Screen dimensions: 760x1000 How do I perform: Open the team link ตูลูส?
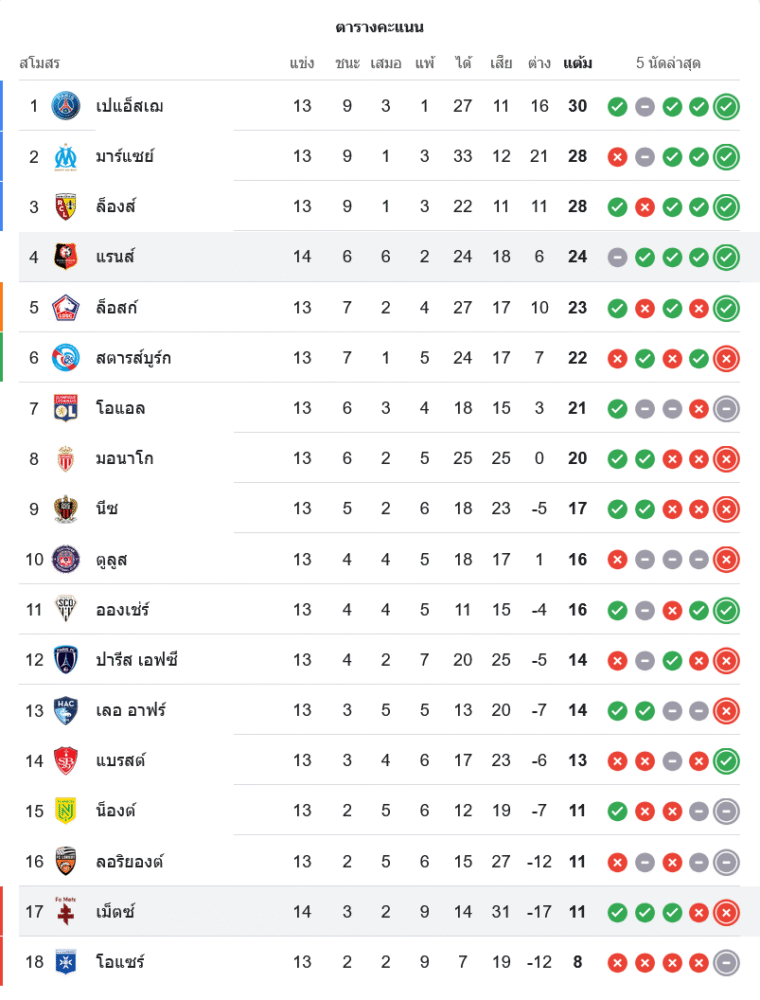[x=112, y=559]
